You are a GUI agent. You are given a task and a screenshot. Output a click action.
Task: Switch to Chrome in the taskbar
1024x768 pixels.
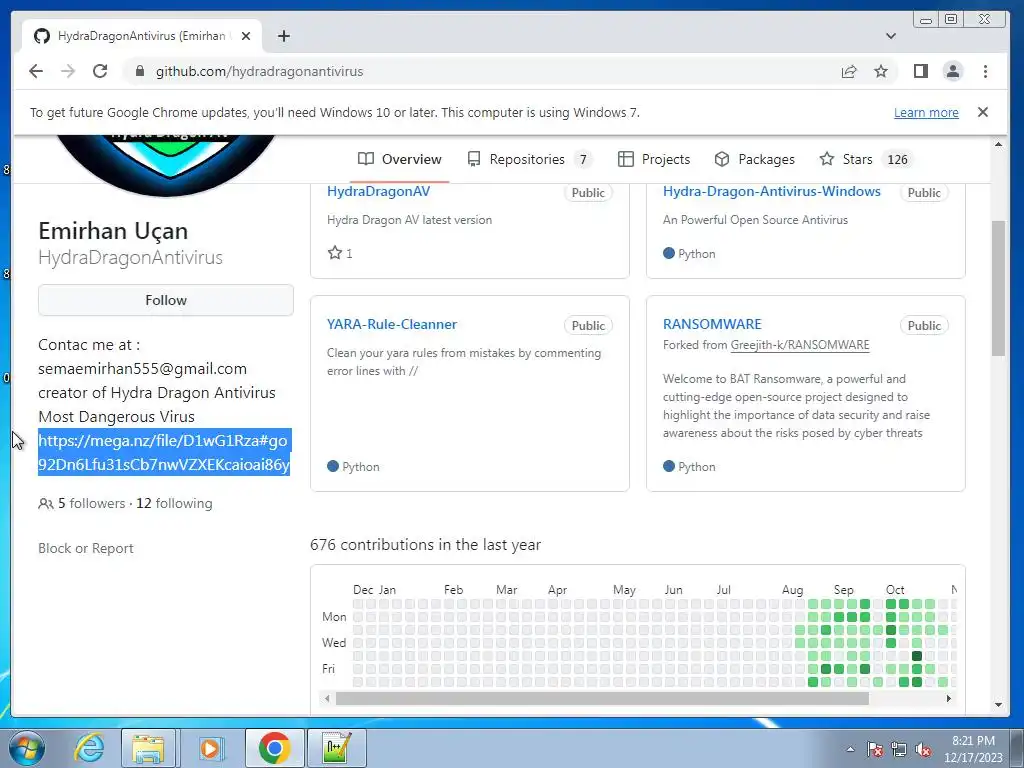[274, 748]
